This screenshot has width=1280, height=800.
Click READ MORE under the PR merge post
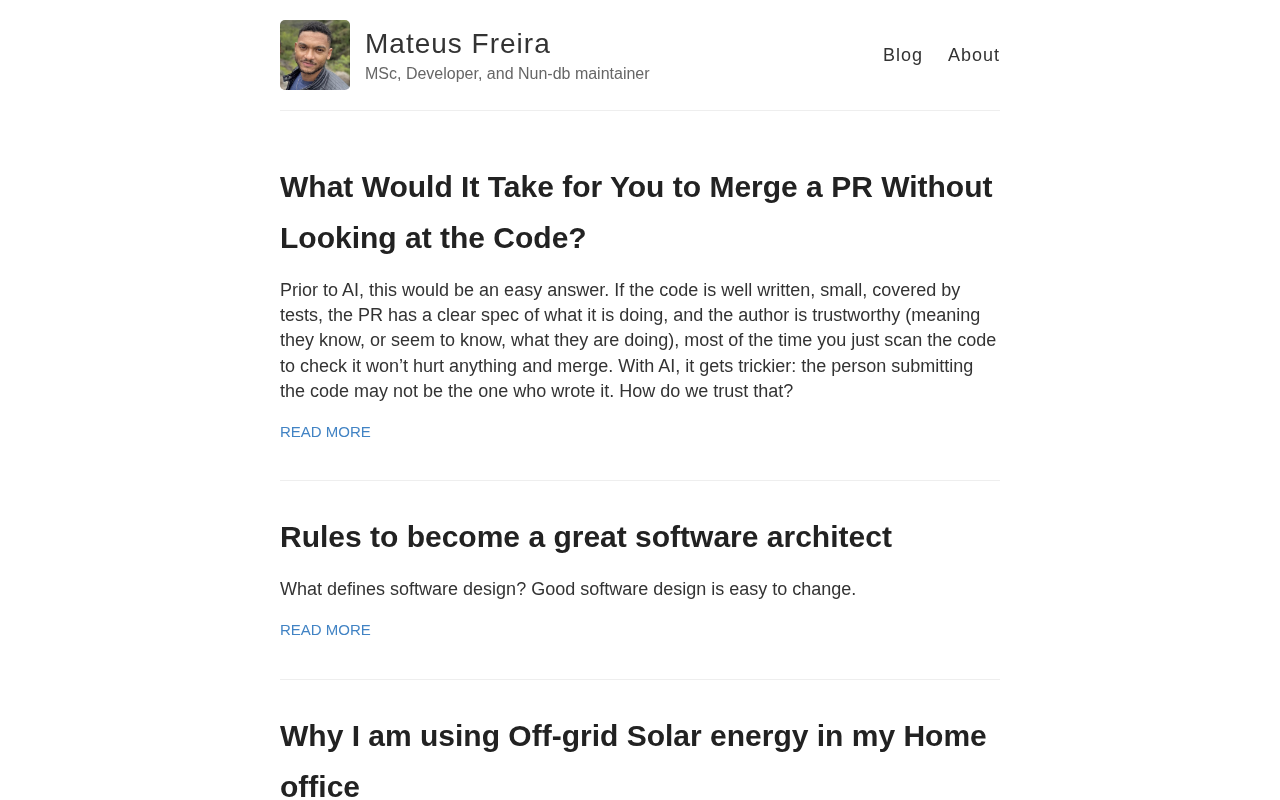pyautogui.click(x=325, y=432)
